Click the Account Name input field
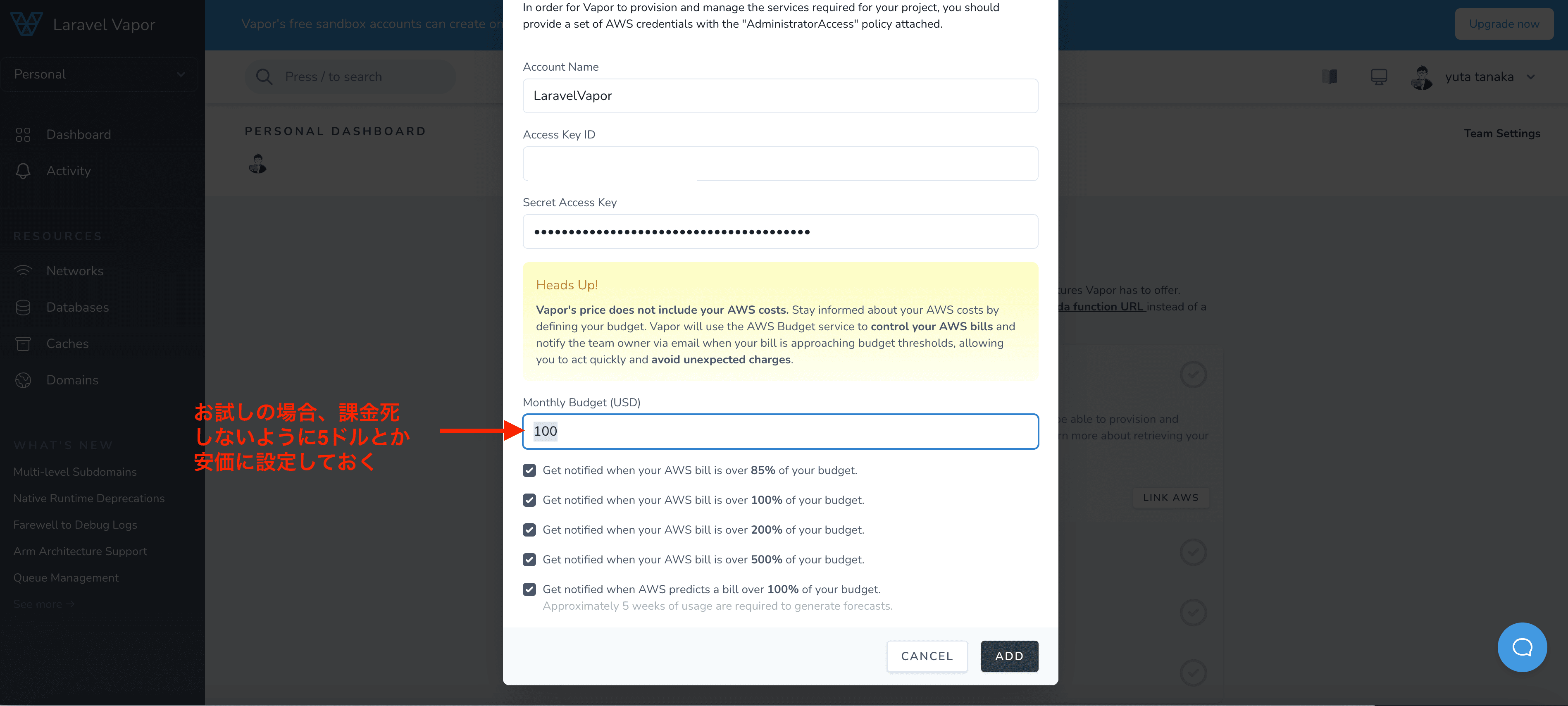This screenshot has width=1568, height=706. (780, 96)
